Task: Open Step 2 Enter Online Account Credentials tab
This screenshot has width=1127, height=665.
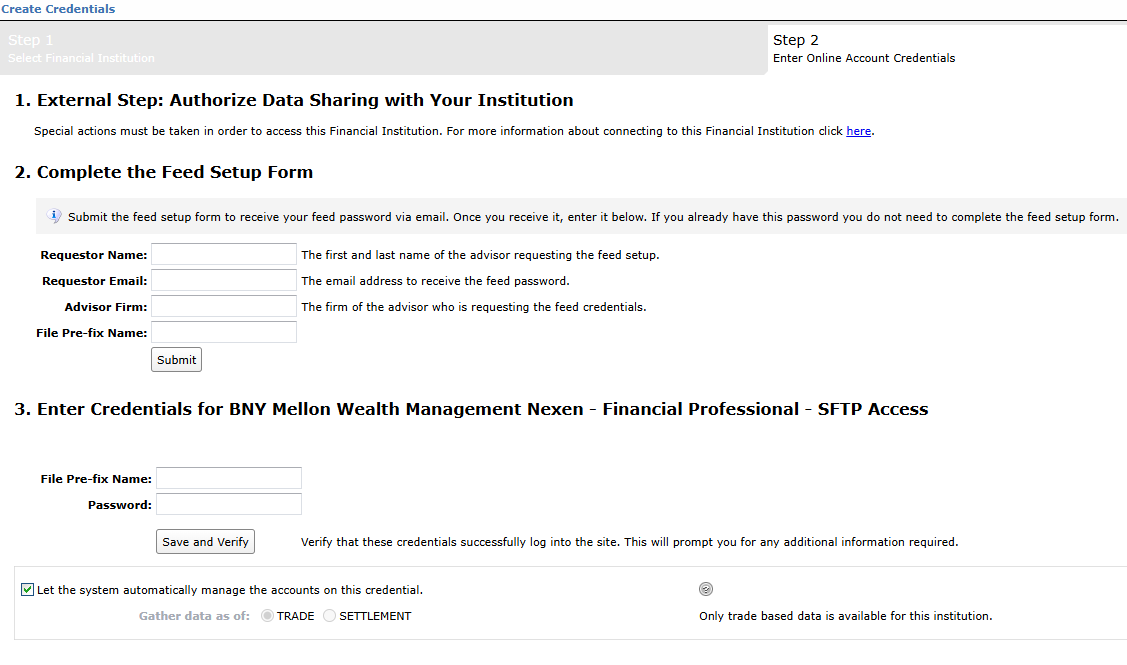Action: [947, 49]
